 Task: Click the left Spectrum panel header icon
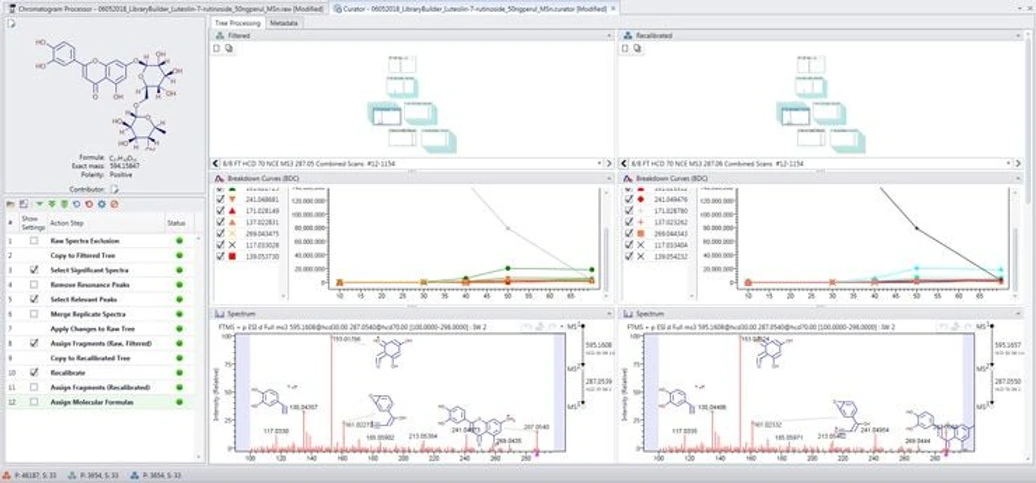(x=219, y=314)
